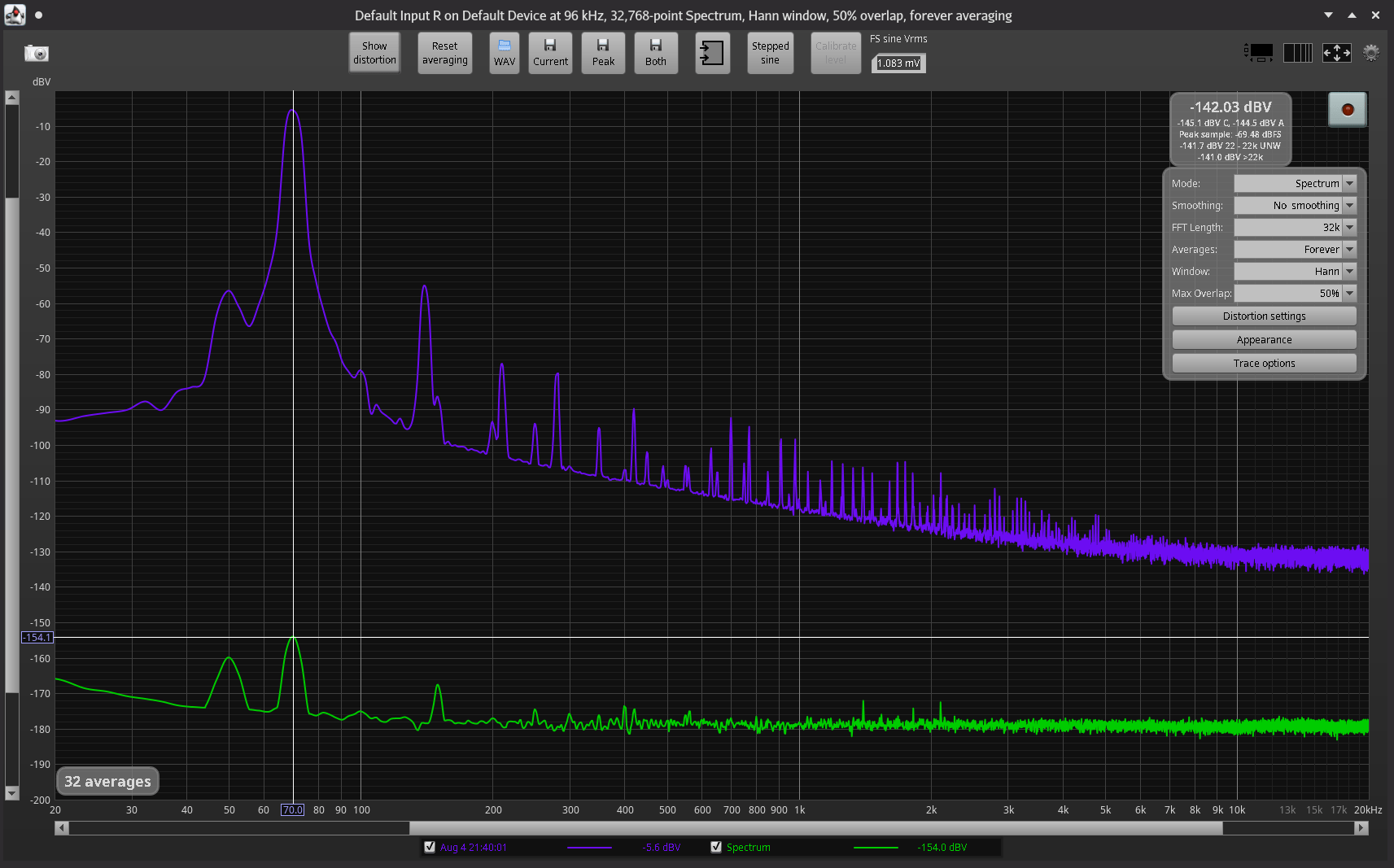Click the import/input arrow icon
1394x868 pixels.
pos(712,53)
